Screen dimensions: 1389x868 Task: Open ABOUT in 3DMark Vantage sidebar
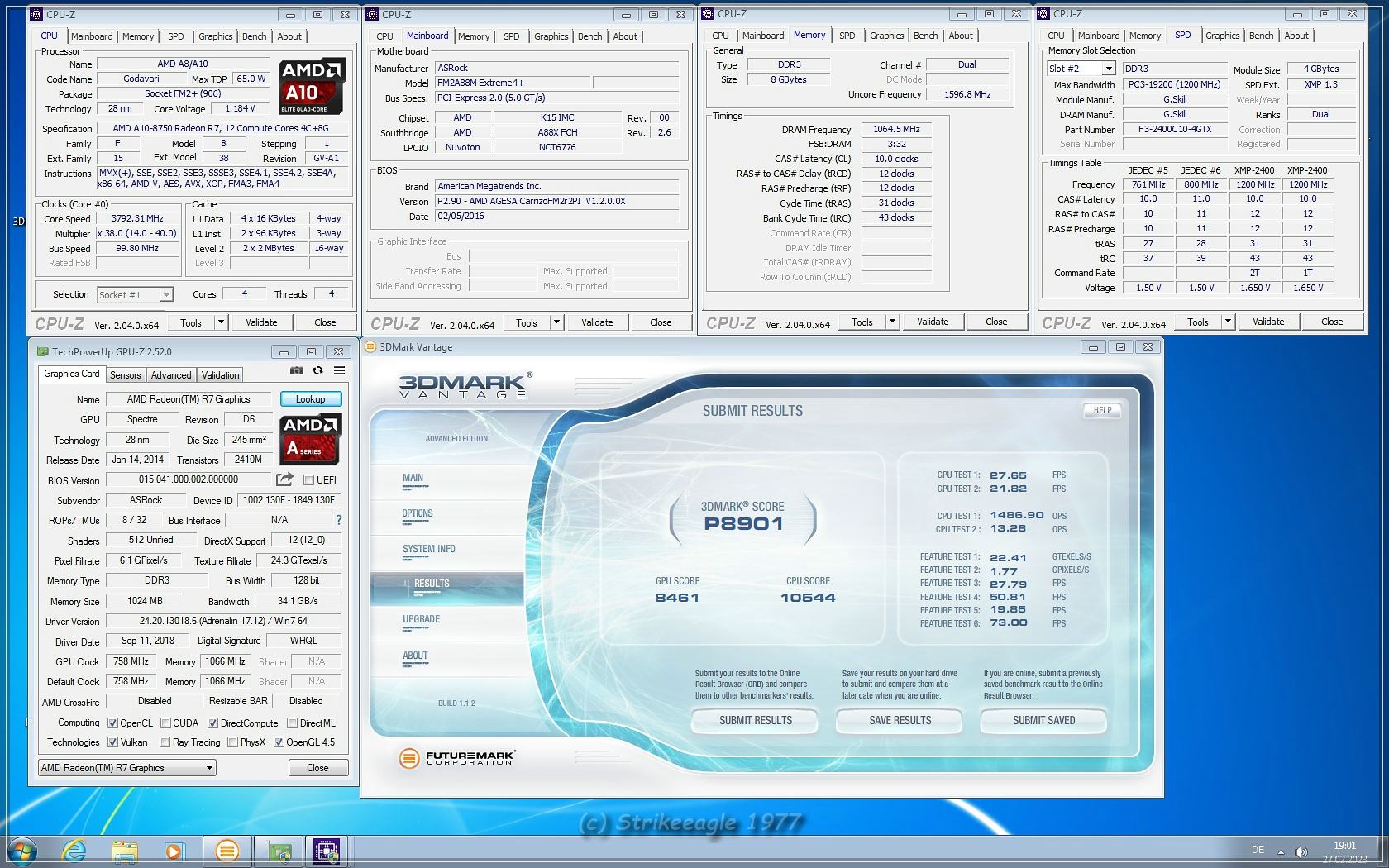click(x=415, y=656)
